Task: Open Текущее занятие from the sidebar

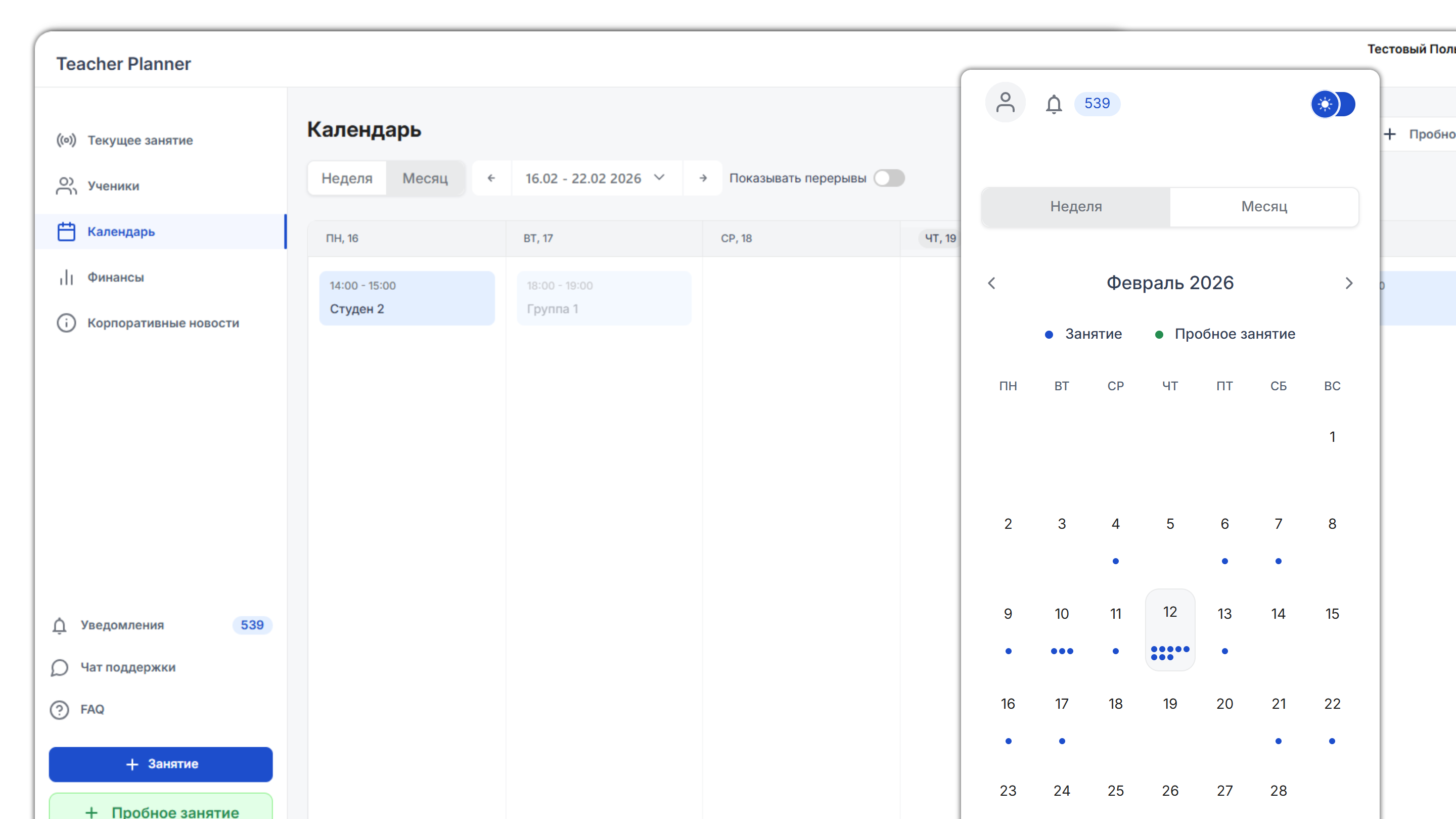Action: point(140,140)
